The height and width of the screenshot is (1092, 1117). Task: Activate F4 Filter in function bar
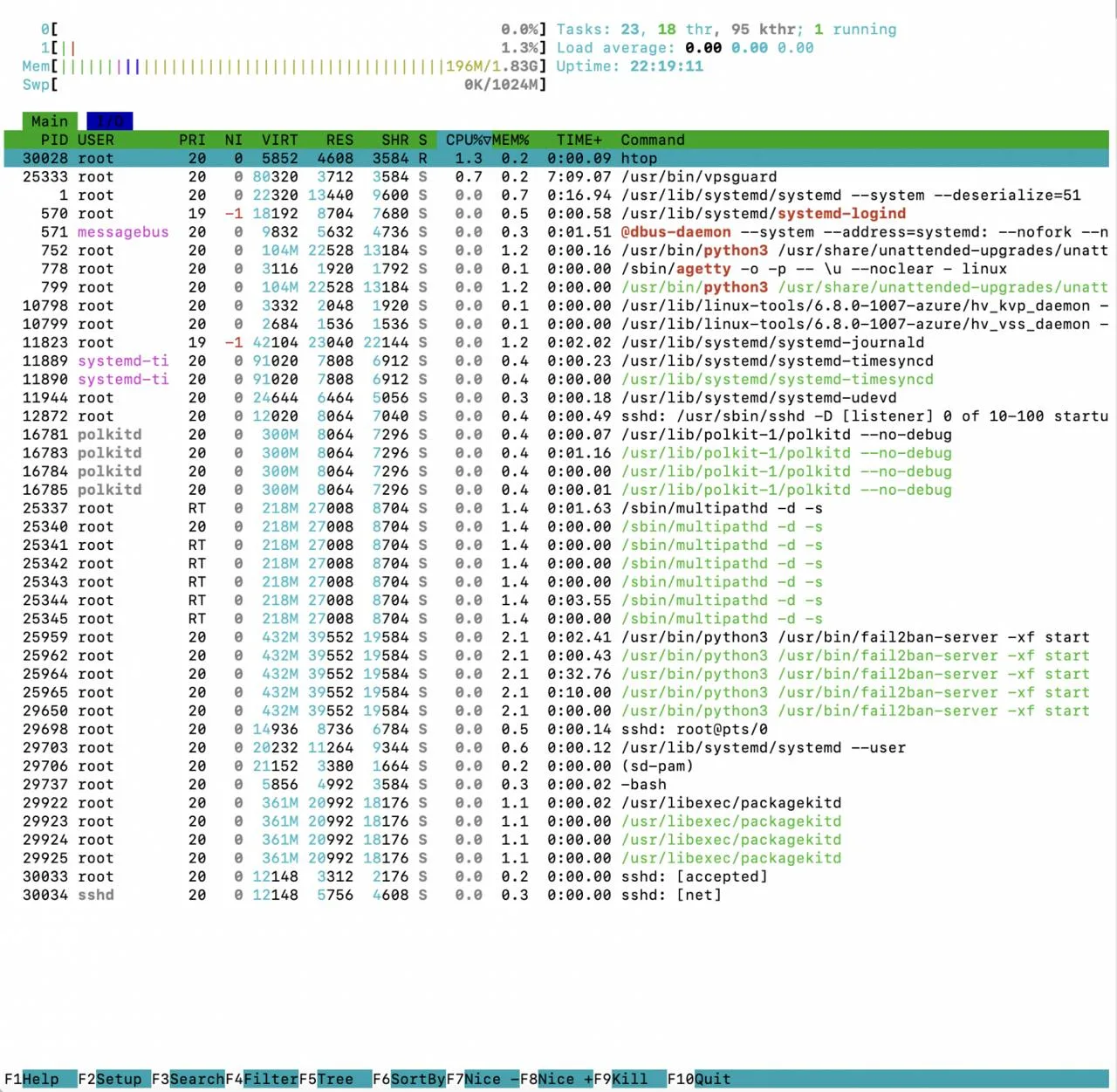point(262,1079)
